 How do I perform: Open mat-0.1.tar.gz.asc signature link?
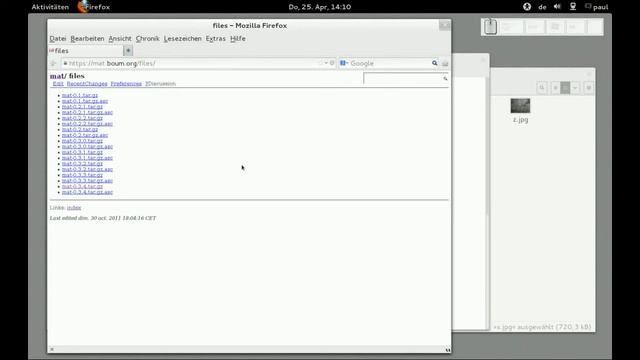tap(85, 101)
